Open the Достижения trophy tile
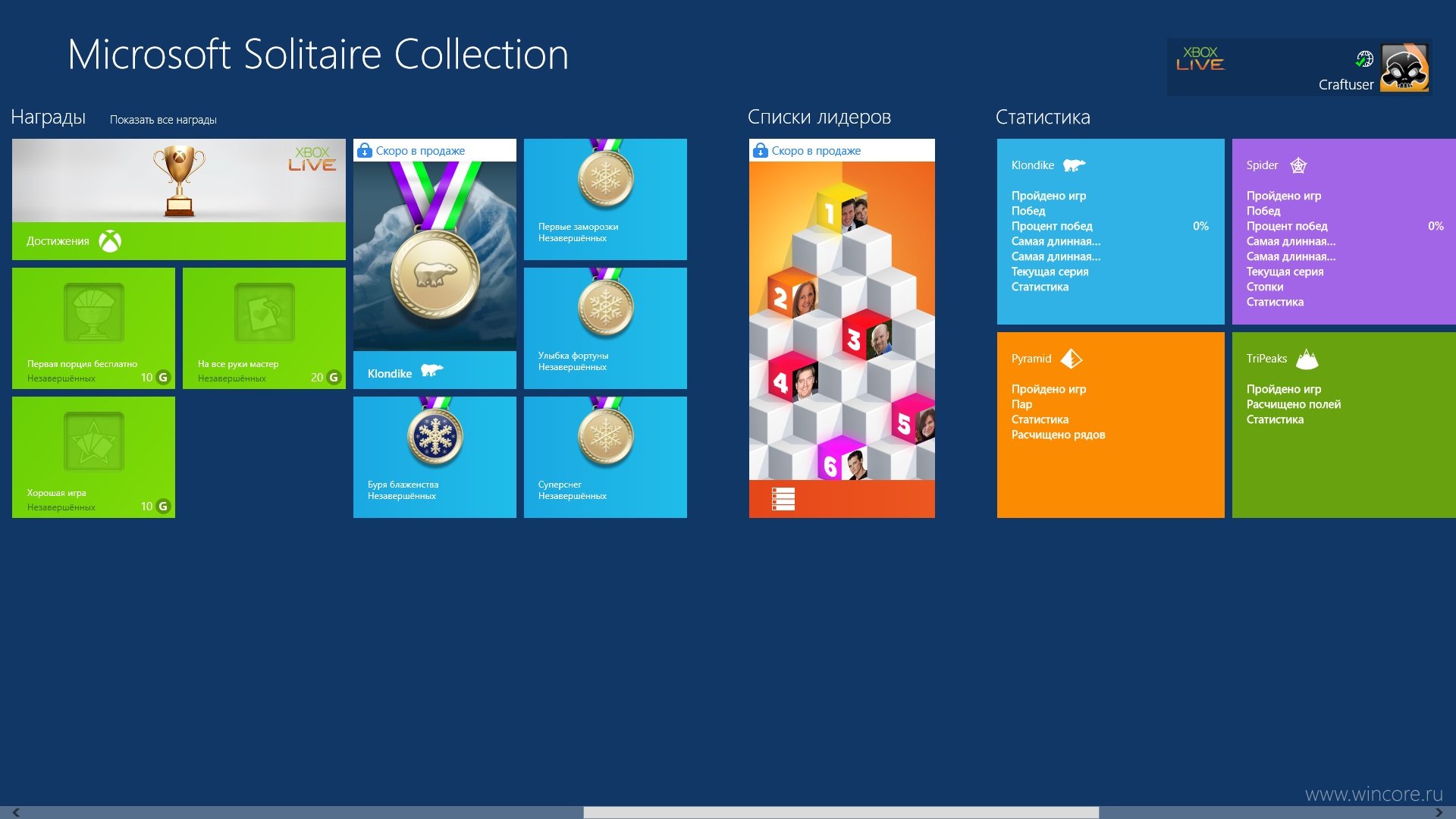Viewport: 1456px width, 819px height. coord(179,199)
